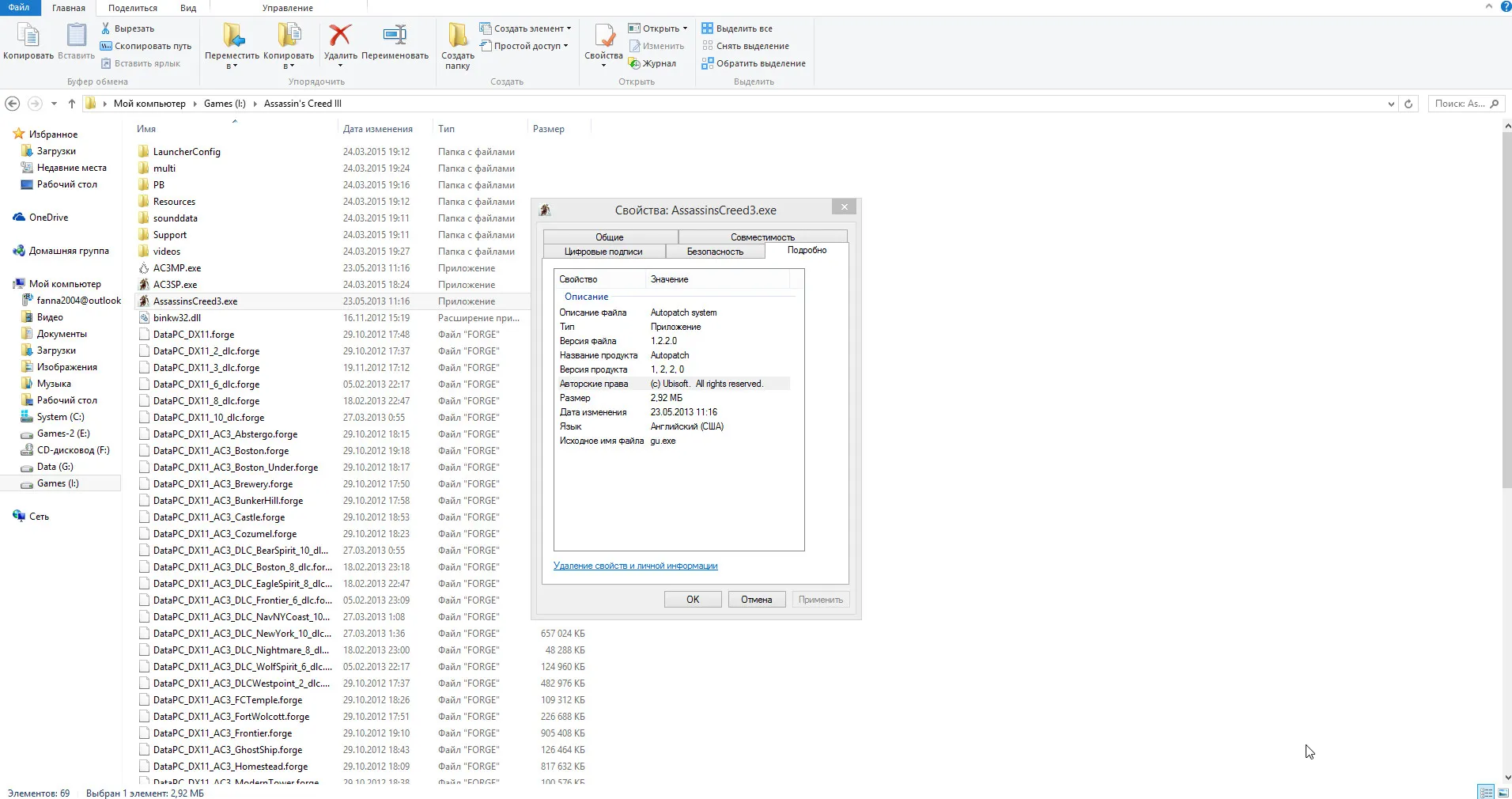
Task: Select CD-дисковод (F:) drive
Action: [73, 450]
